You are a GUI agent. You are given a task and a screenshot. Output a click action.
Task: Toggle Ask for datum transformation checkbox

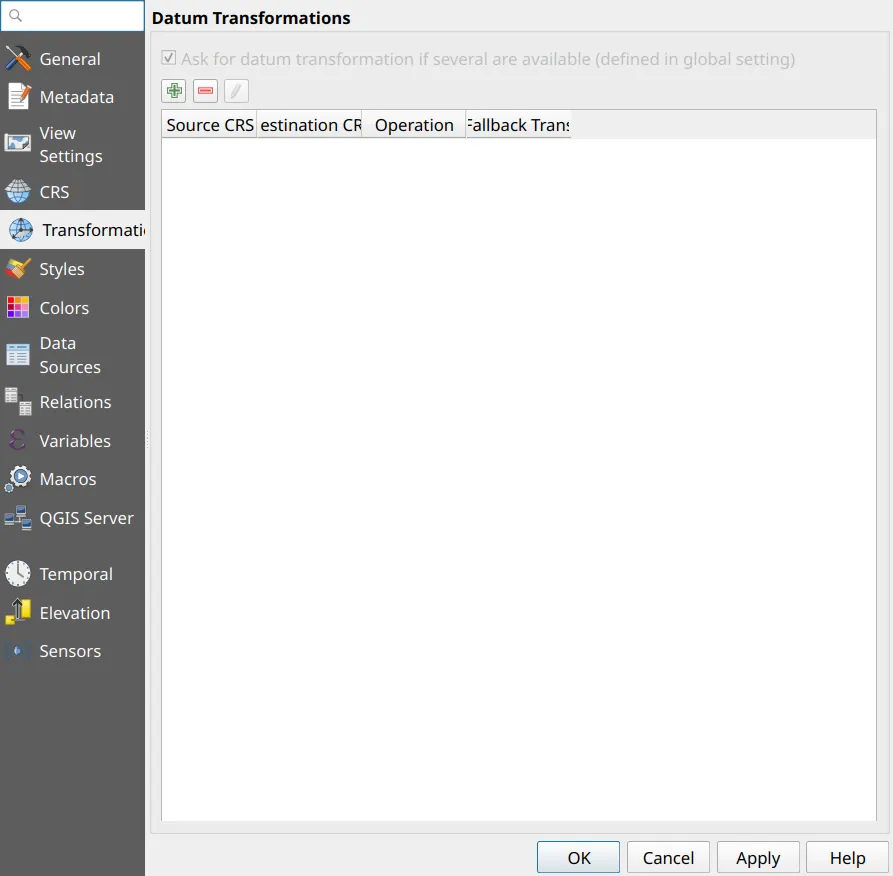(x=169, y=58)
